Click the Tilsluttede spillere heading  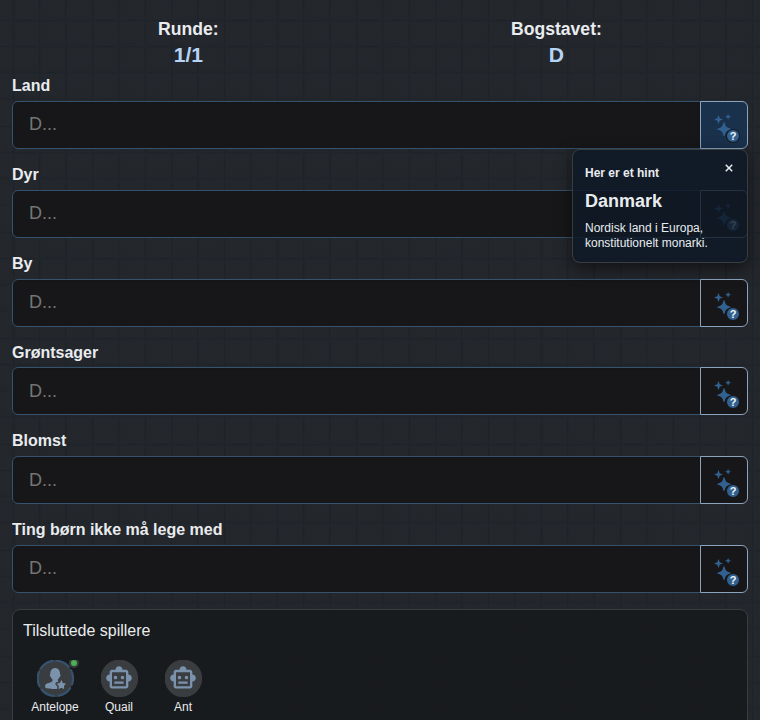pyautogui.click(x=87, y=631)
